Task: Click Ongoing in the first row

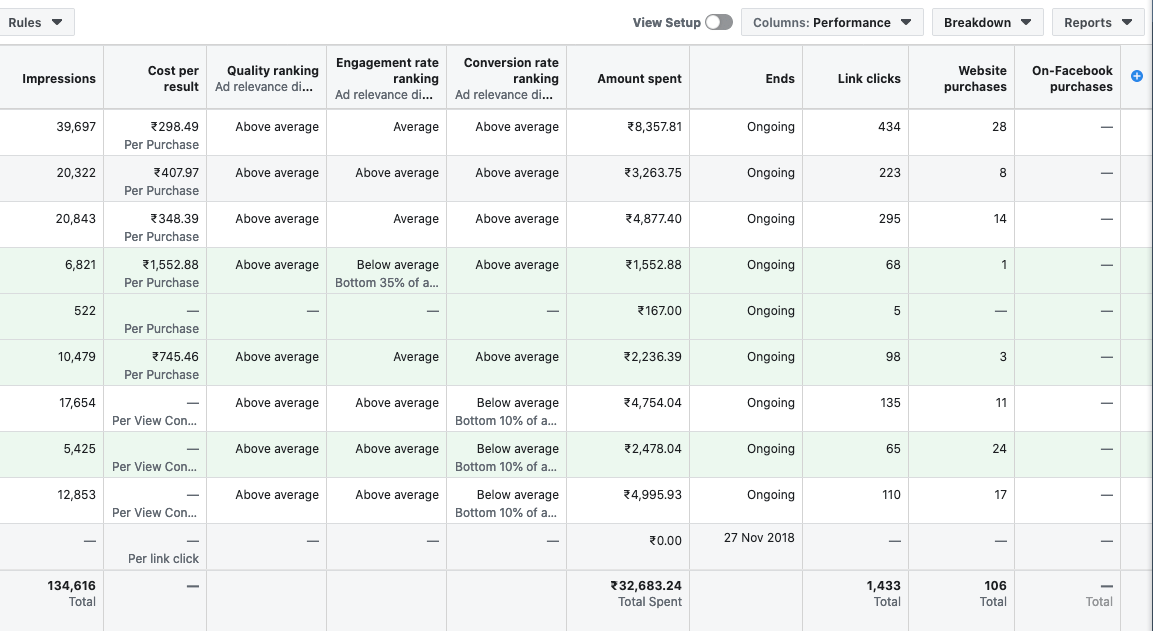Action: click(770, 127)
